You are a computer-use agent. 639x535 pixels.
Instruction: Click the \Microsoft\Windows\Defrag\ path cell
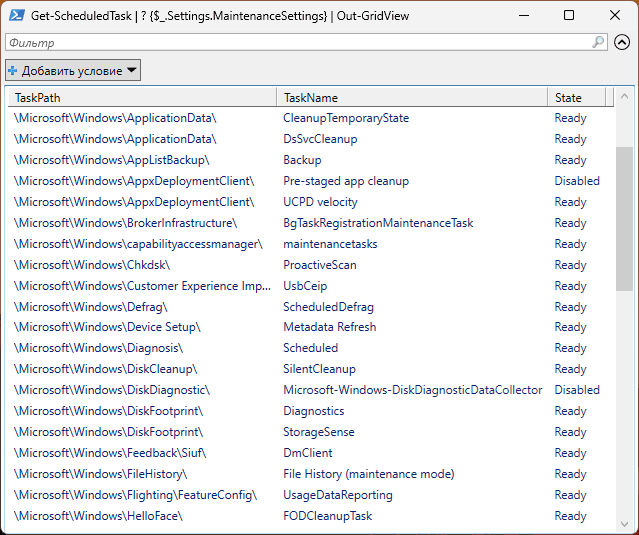coord(90,307)
